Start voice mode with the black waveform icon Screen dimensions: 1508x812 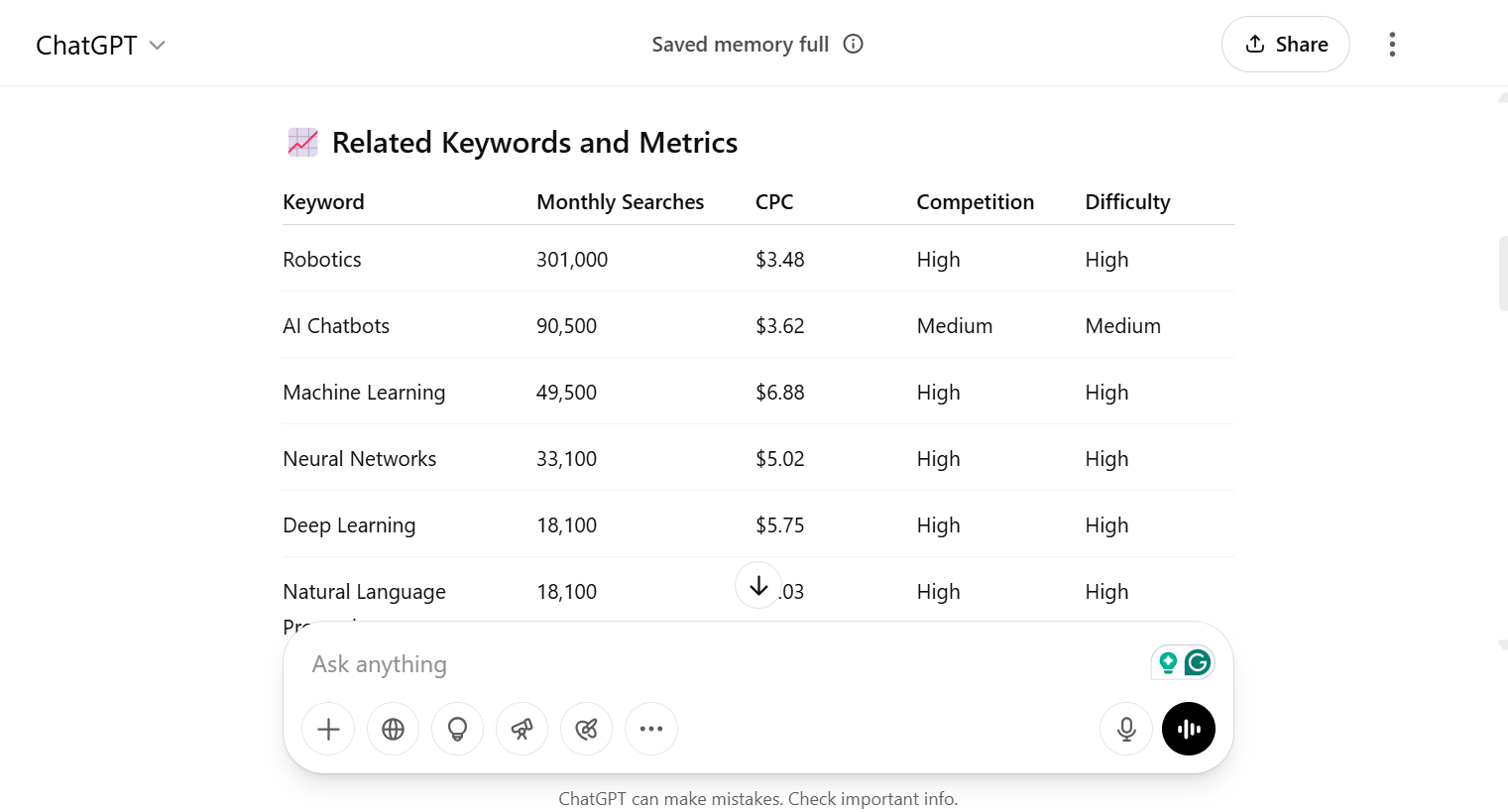[x=1188, y=729]
